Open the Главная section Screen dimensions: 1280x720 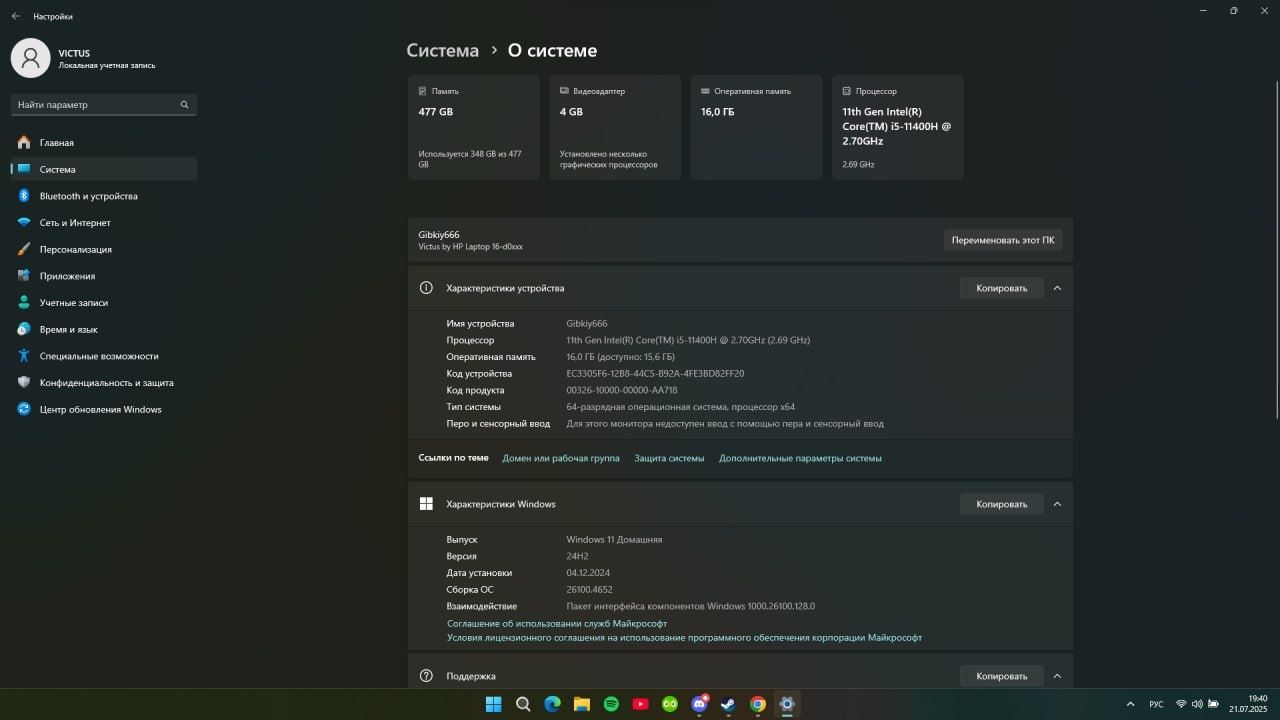coord(104,143)
